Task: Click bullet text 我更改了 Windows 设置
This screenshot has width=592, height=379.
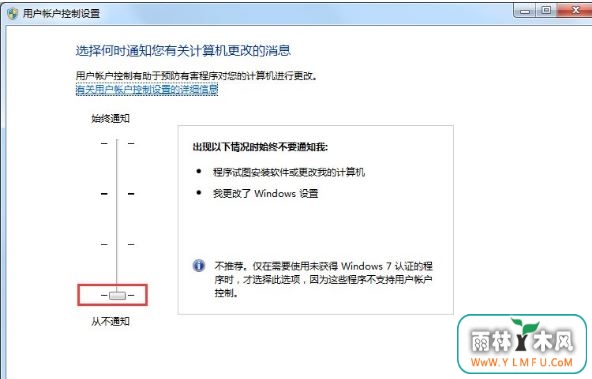Action: (265, 194)
